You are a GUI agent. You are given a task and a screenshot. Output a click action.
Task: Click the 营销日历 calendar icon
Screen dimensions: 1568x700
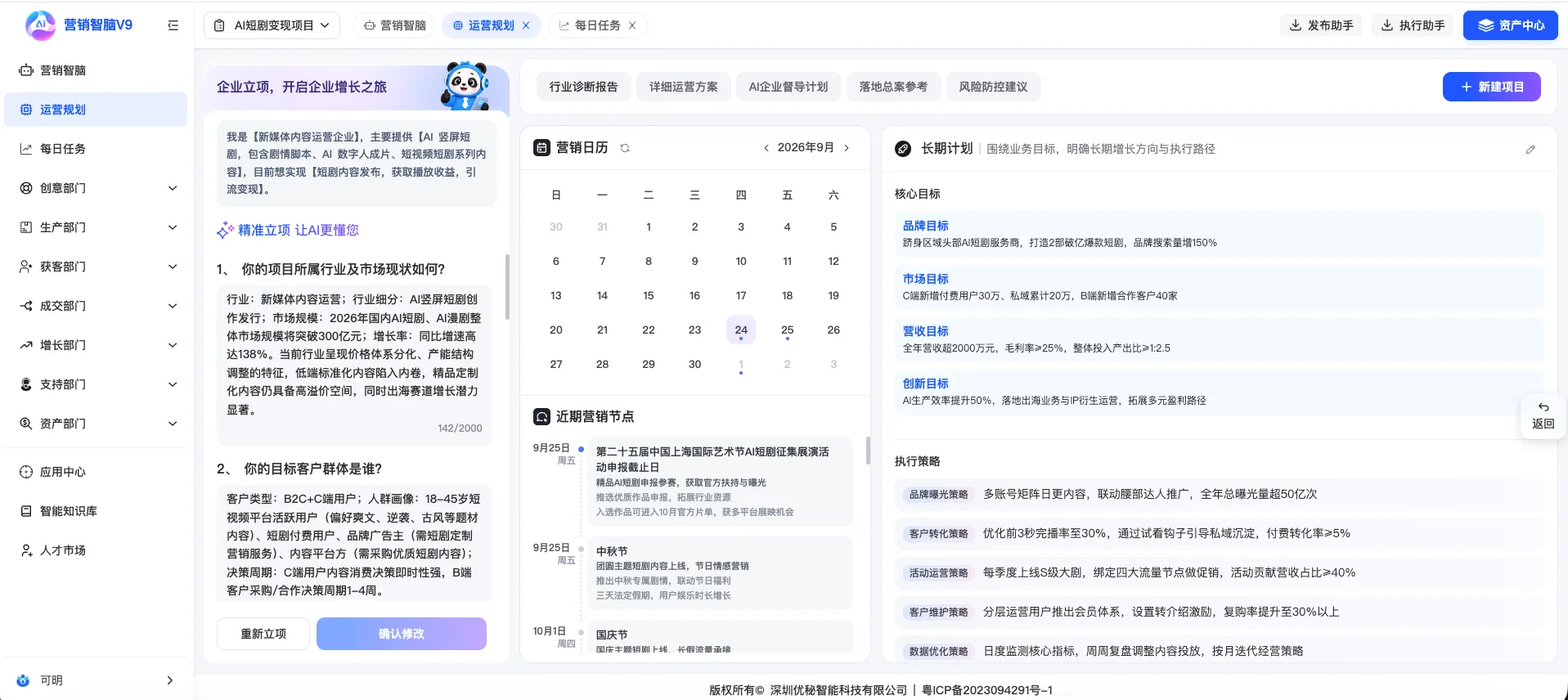click(x=541, y=148)
